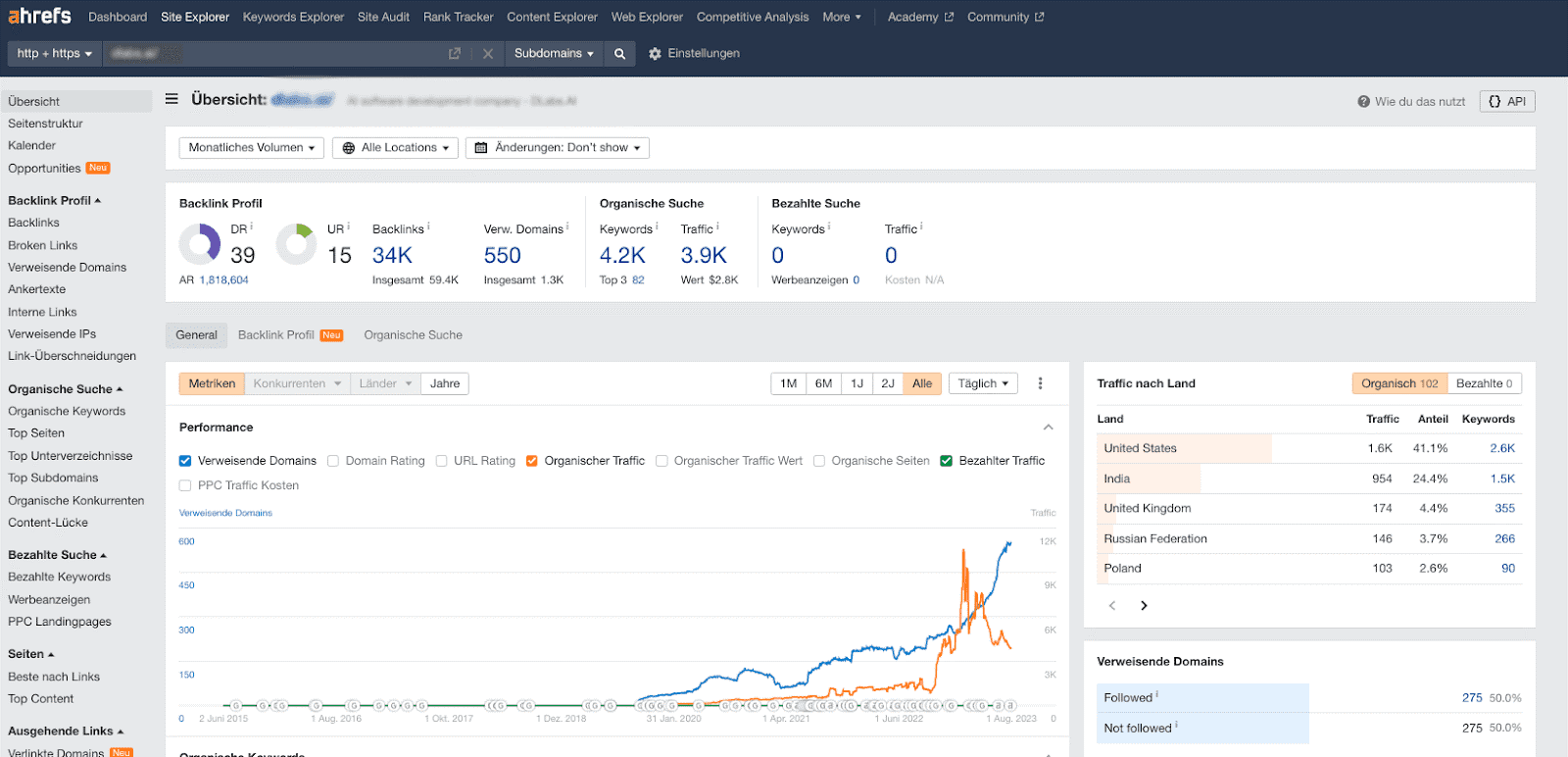
Task: Open Alle Locations dropdown
Action: tap(396, 148)
